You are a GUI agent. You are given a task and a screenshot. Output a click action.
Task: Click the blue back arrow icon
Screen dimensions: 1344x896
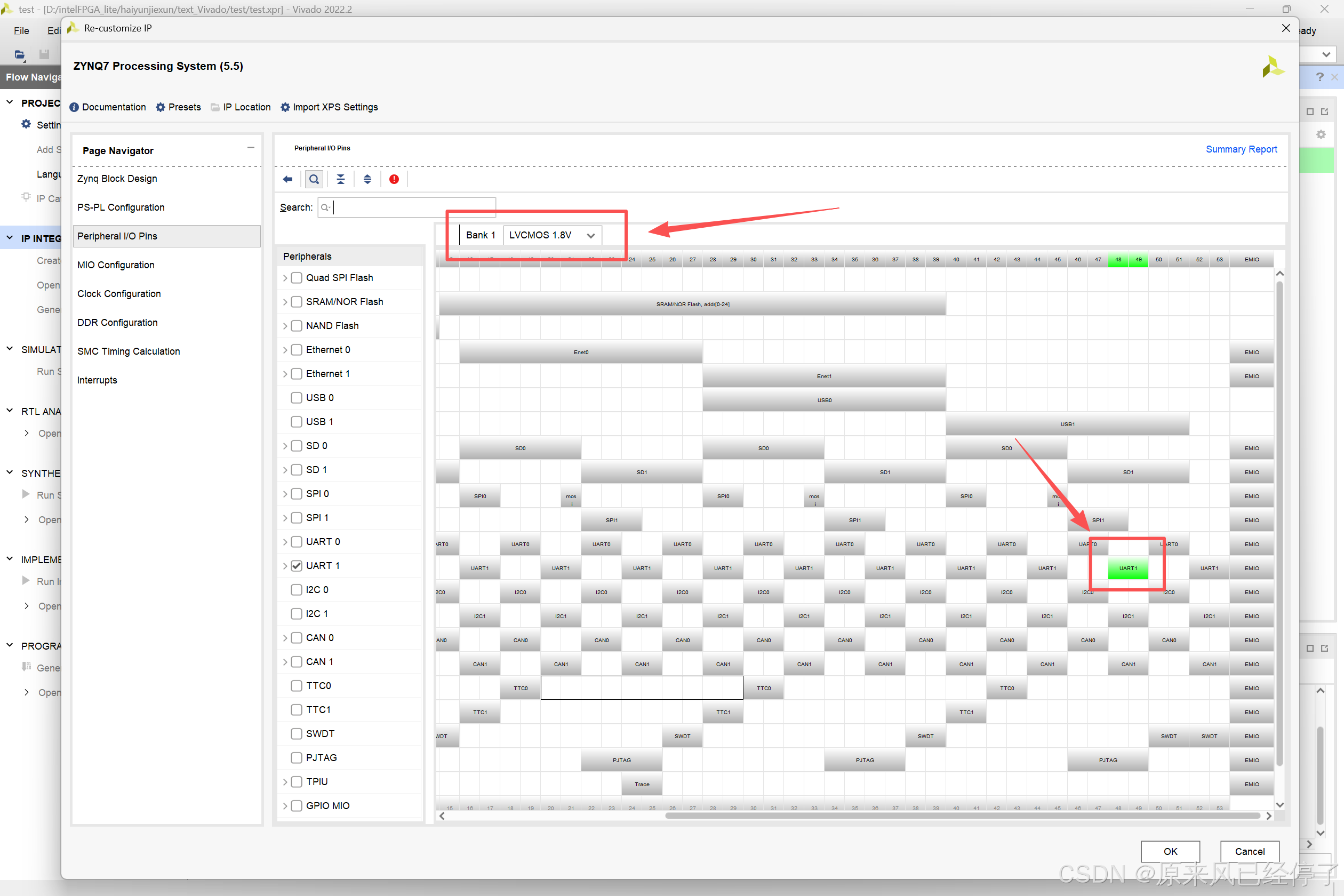click(x=287, y=179)
